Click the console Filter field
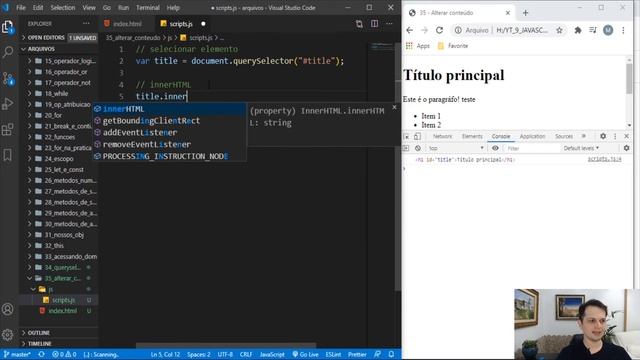 click(532, 149)
